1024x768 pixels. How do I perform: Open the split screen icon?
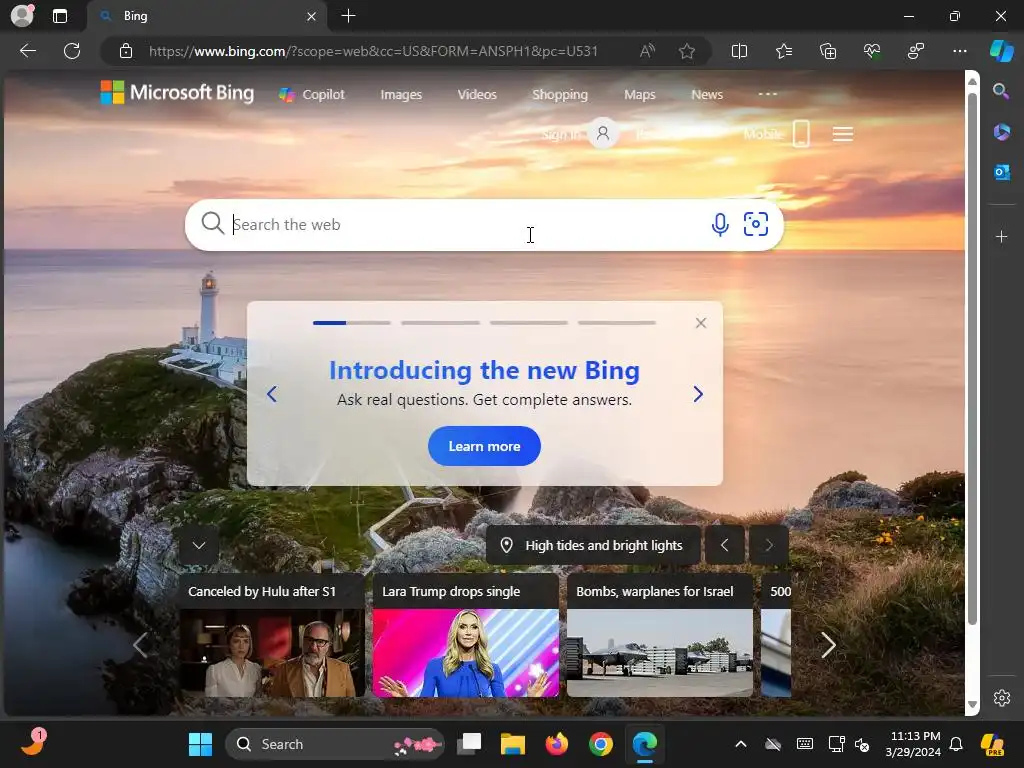coord(739,51)
